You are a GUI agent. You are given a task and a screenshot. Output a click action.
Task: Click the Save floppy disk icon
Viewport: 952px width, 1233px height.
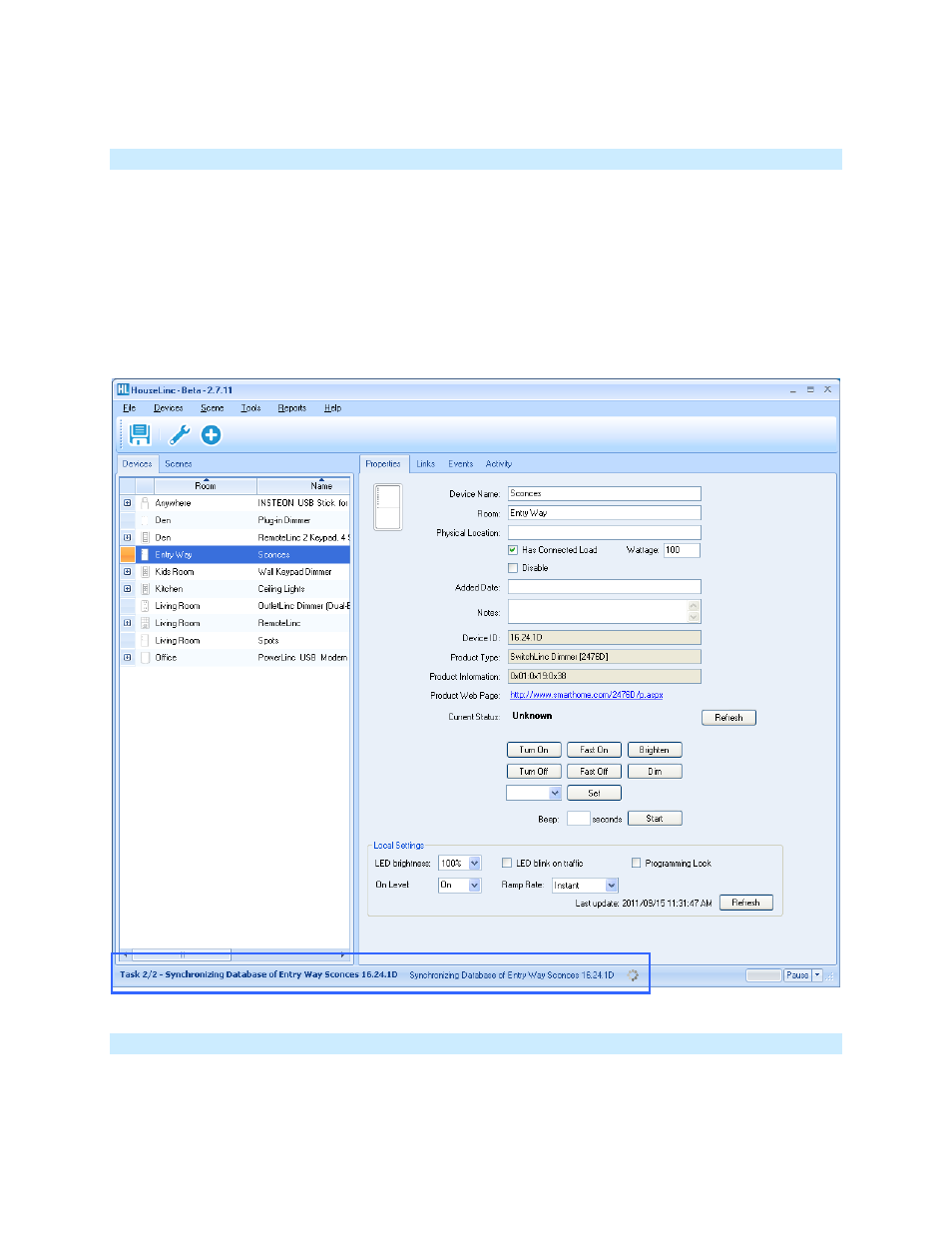[x=140, y=434]
